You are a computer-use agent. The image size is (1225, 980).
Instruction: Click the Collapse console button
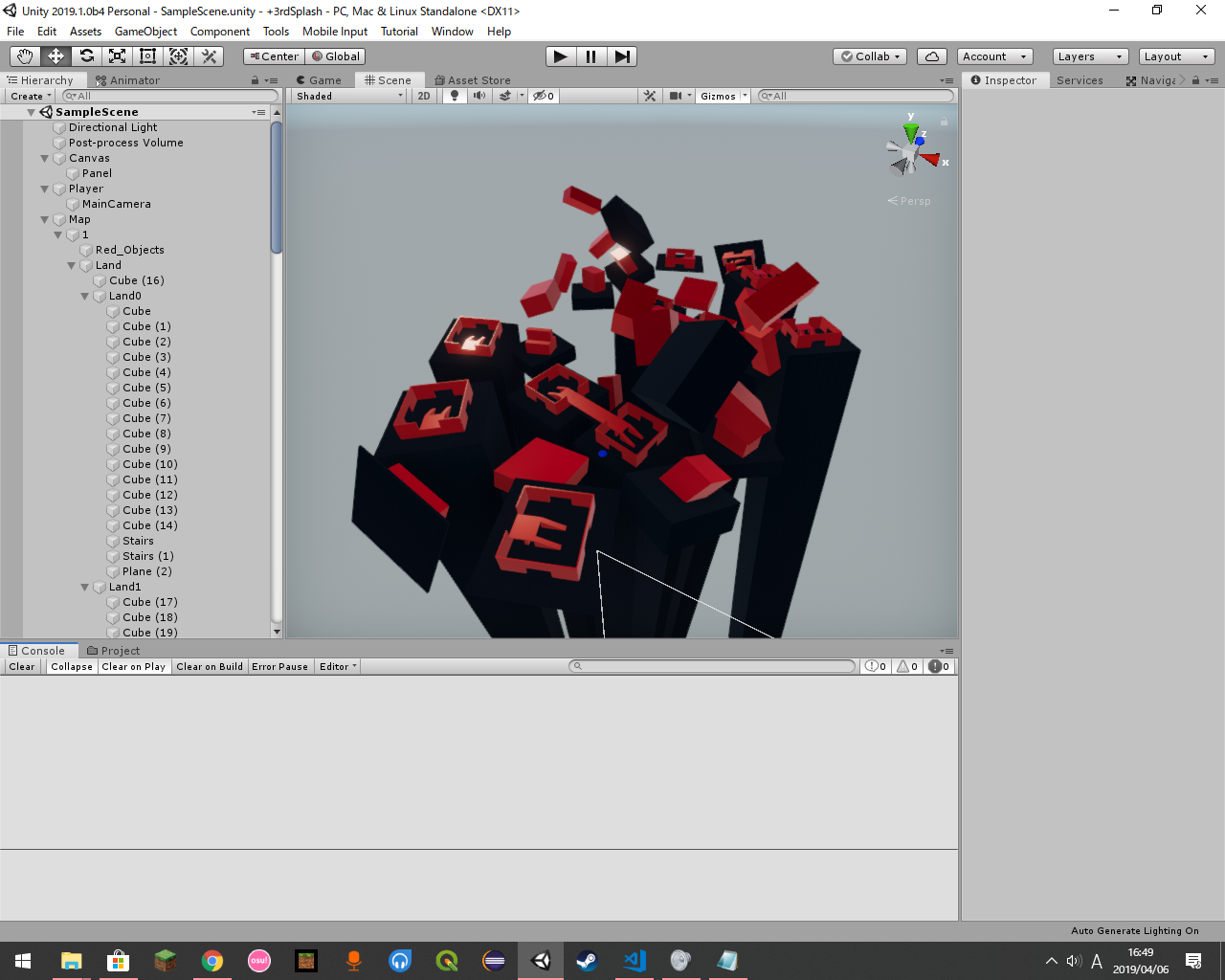72,667
